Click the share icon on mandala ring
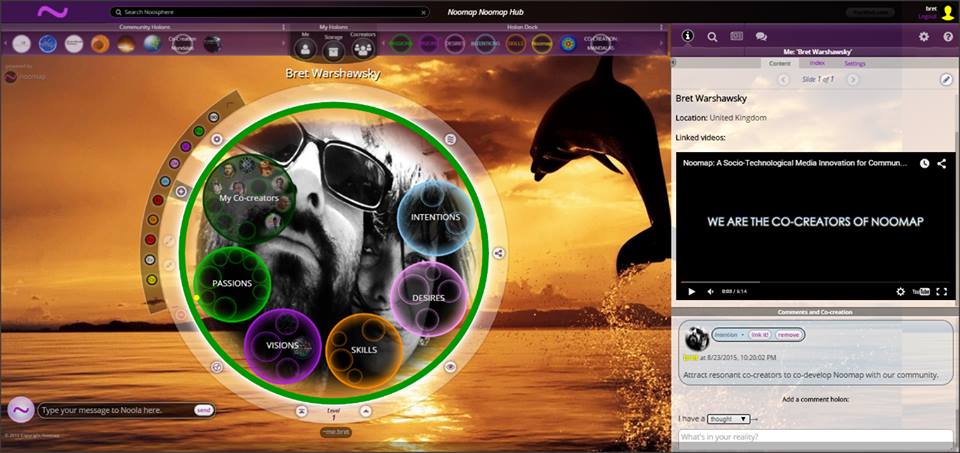 (498, 253)
